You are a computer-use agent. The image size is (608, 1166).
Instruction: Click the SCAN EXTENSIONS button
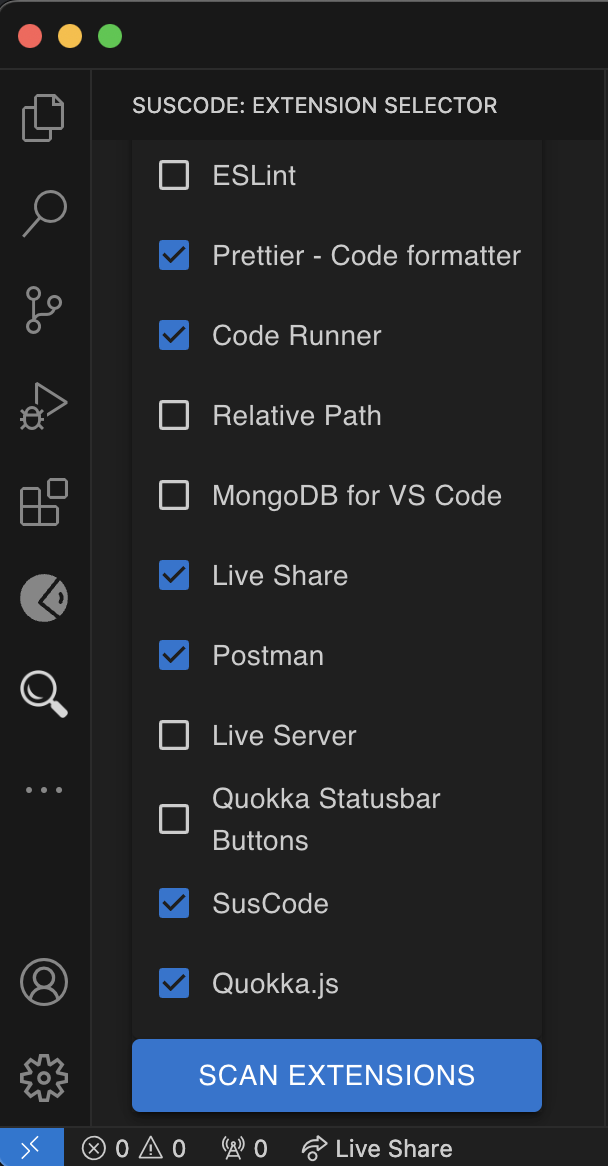337,1075
